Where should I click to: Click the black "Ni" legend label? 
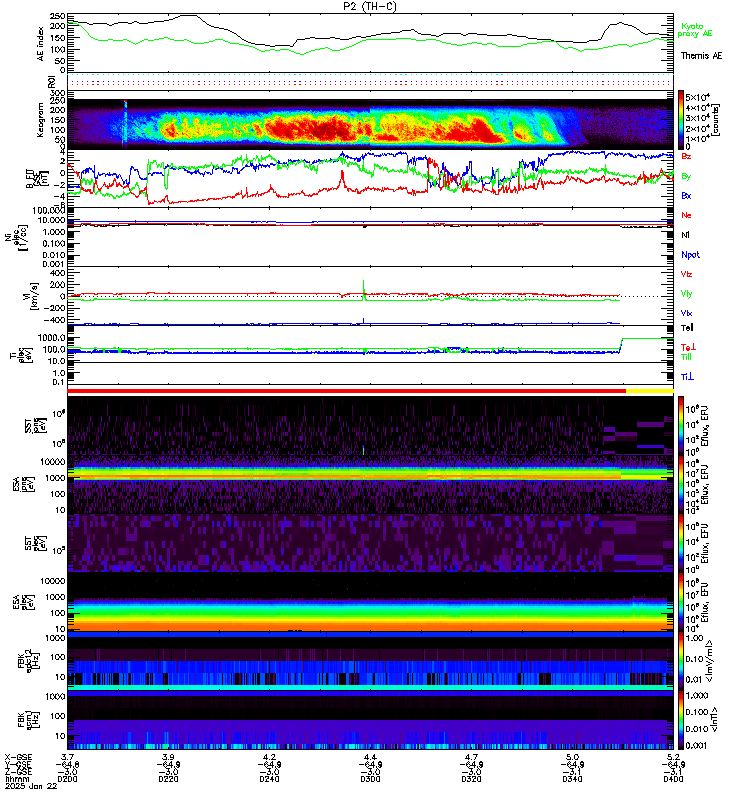[685, 235]
